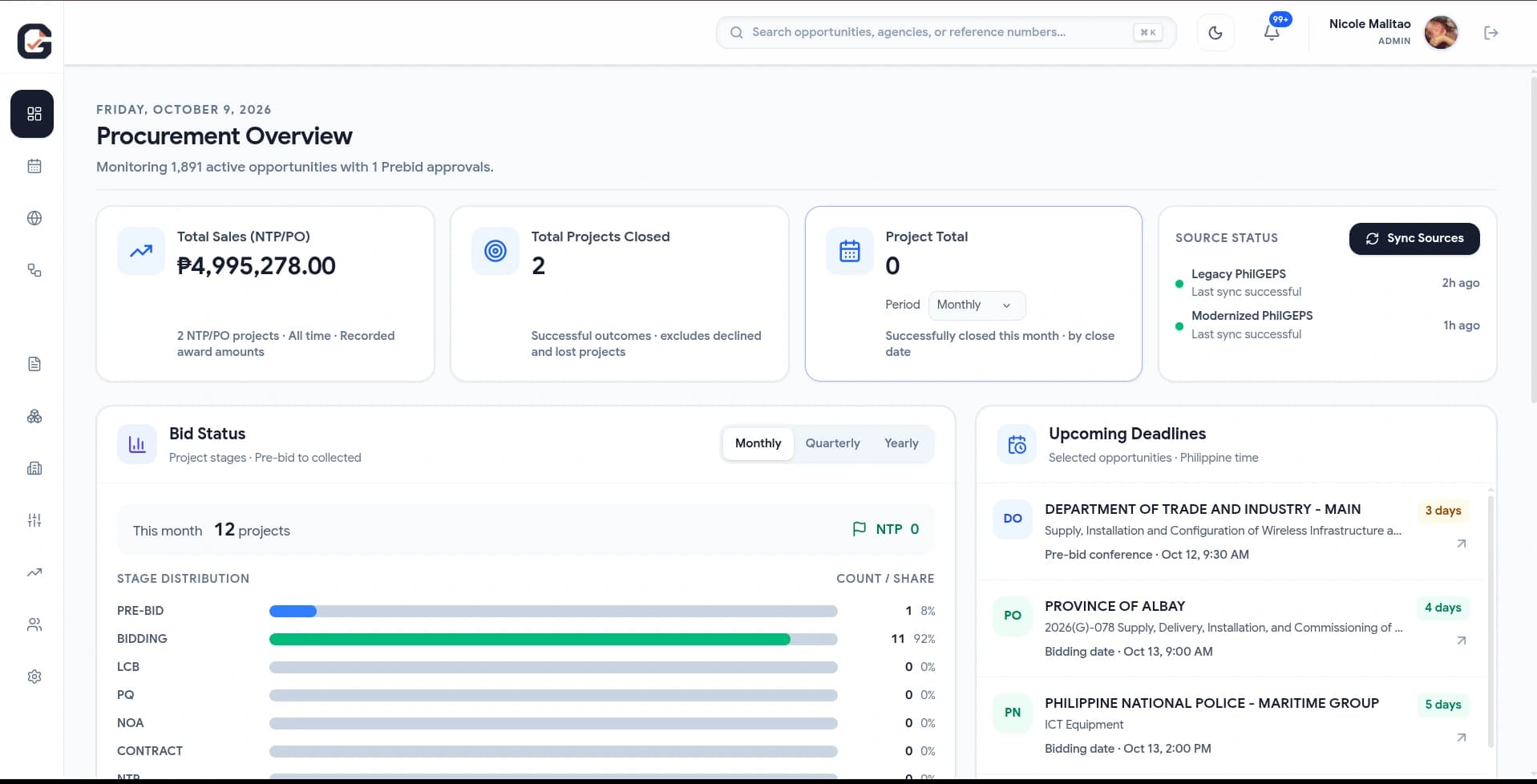Open the sliders icon in sidebar
Image resolution: width=1537 pixels, height=784 pixels.
pos(34,520)
